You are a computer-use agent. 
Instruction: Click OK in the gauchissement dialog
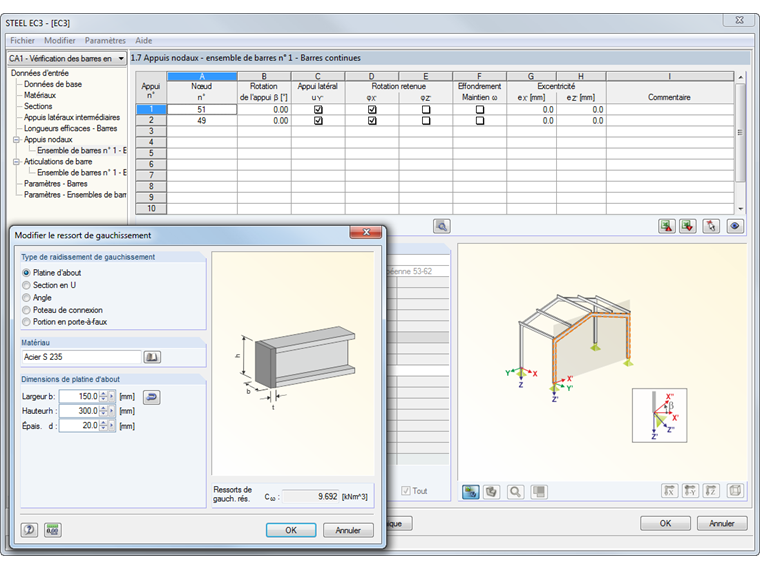pos(291,530)
